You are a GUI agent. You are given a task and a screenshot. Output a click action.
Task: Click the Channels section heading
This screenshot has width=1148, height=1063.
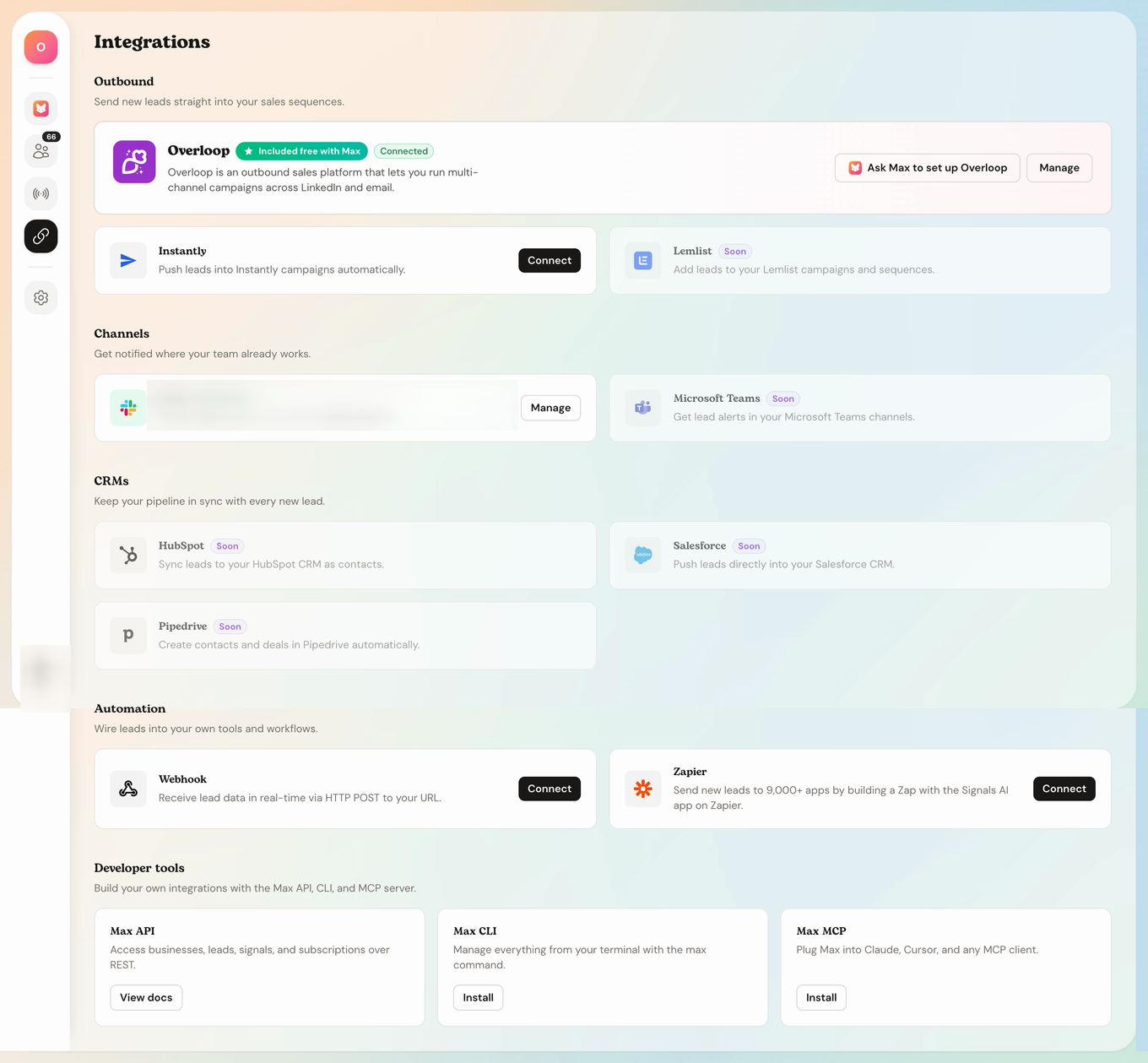(122, 334)
